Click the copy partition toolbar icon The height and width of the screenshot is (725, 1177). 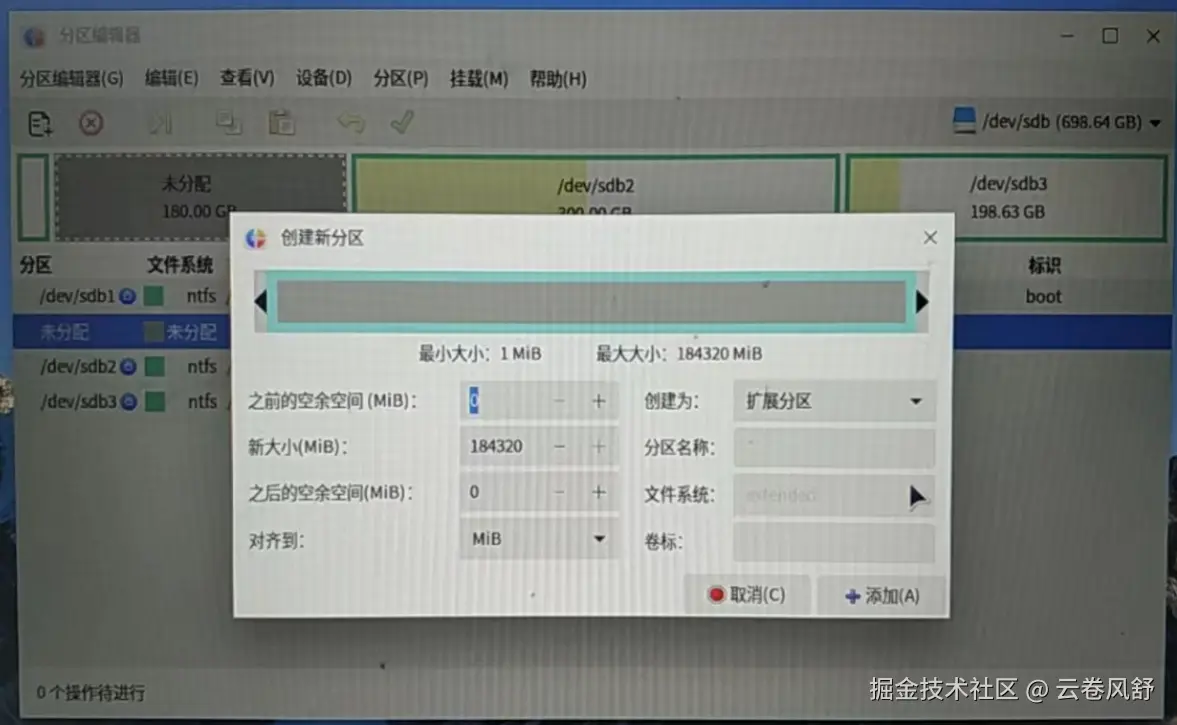229,122
